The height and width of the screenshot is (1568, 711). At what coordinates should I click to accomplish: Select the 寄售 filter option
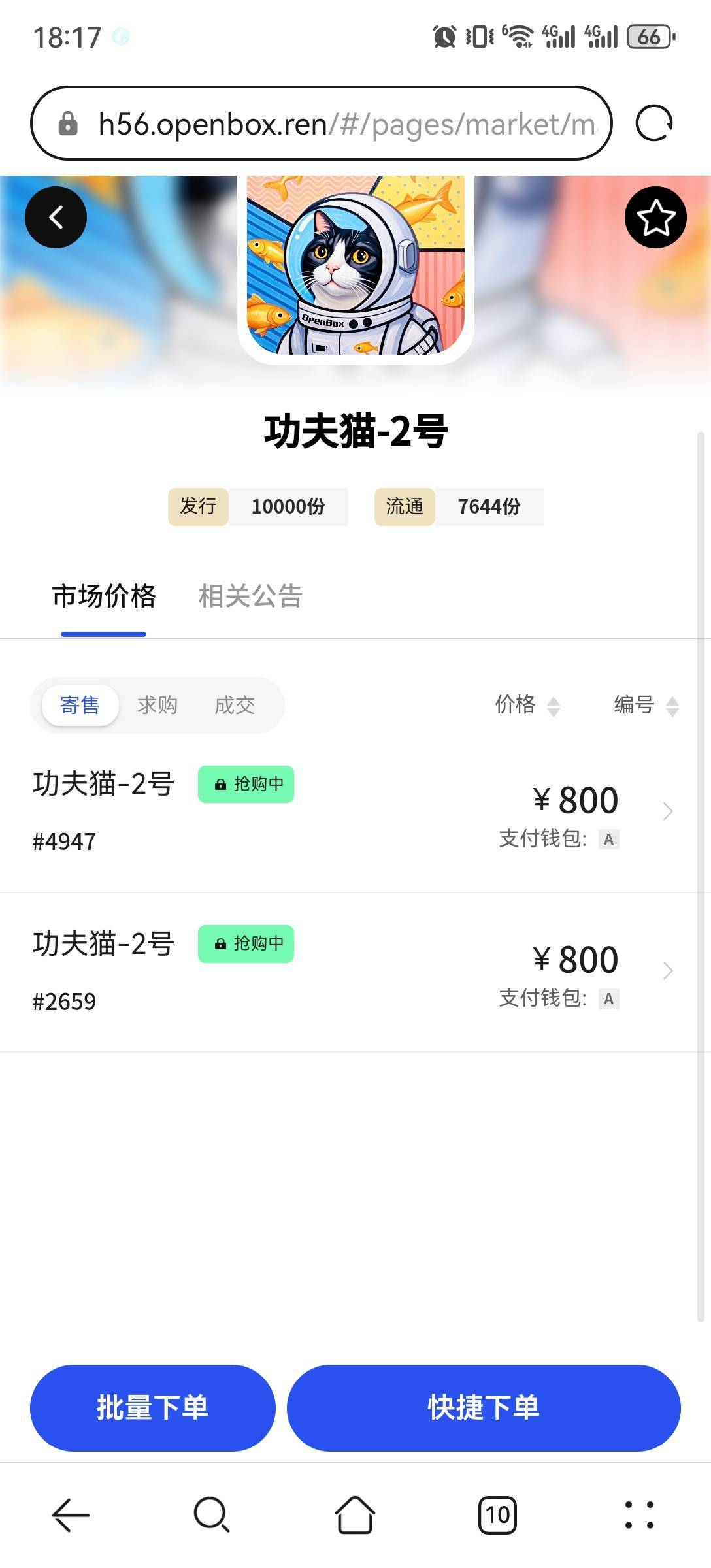[x=80, y=705]
